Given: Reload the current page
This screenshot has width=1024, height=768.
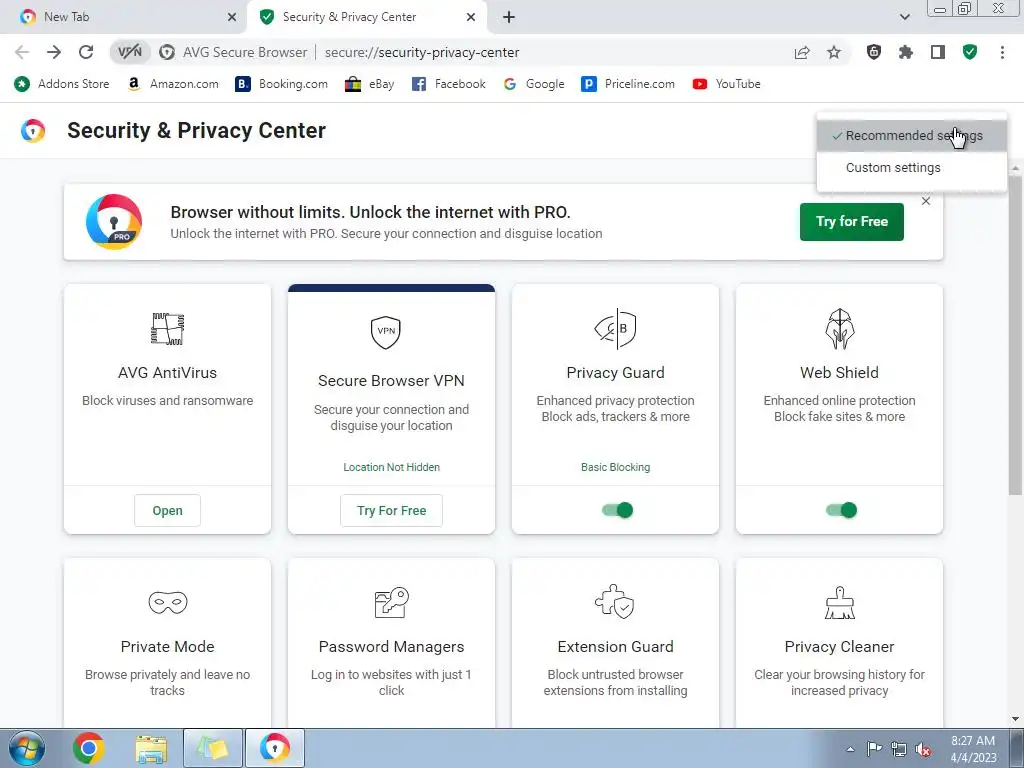Looking at the screenshot, I should pos(86,52).
